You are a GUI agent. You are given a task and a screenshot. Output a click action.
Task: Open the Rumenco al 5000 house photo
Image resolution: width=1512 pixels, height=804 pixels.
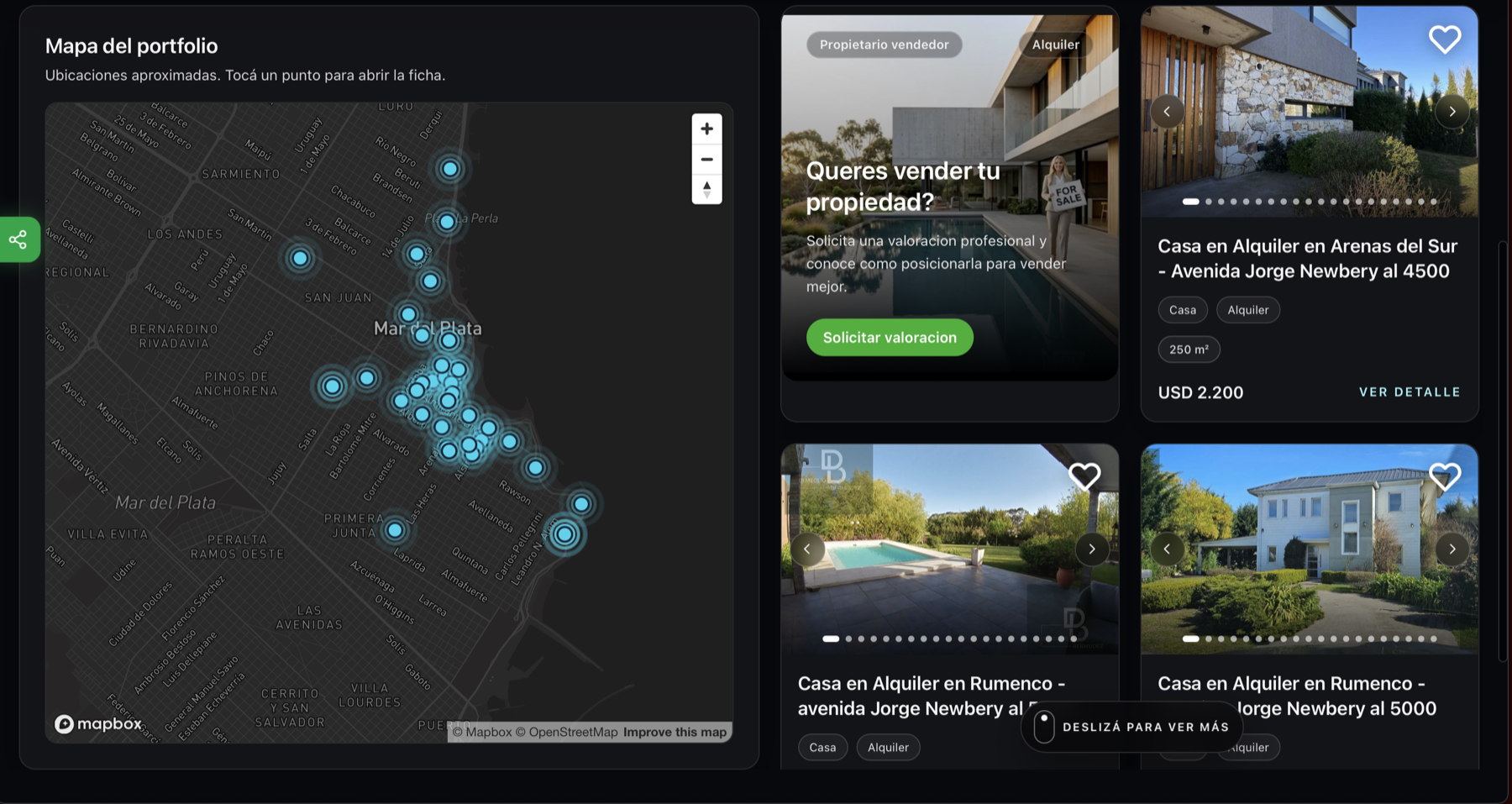pos(1309,549)
